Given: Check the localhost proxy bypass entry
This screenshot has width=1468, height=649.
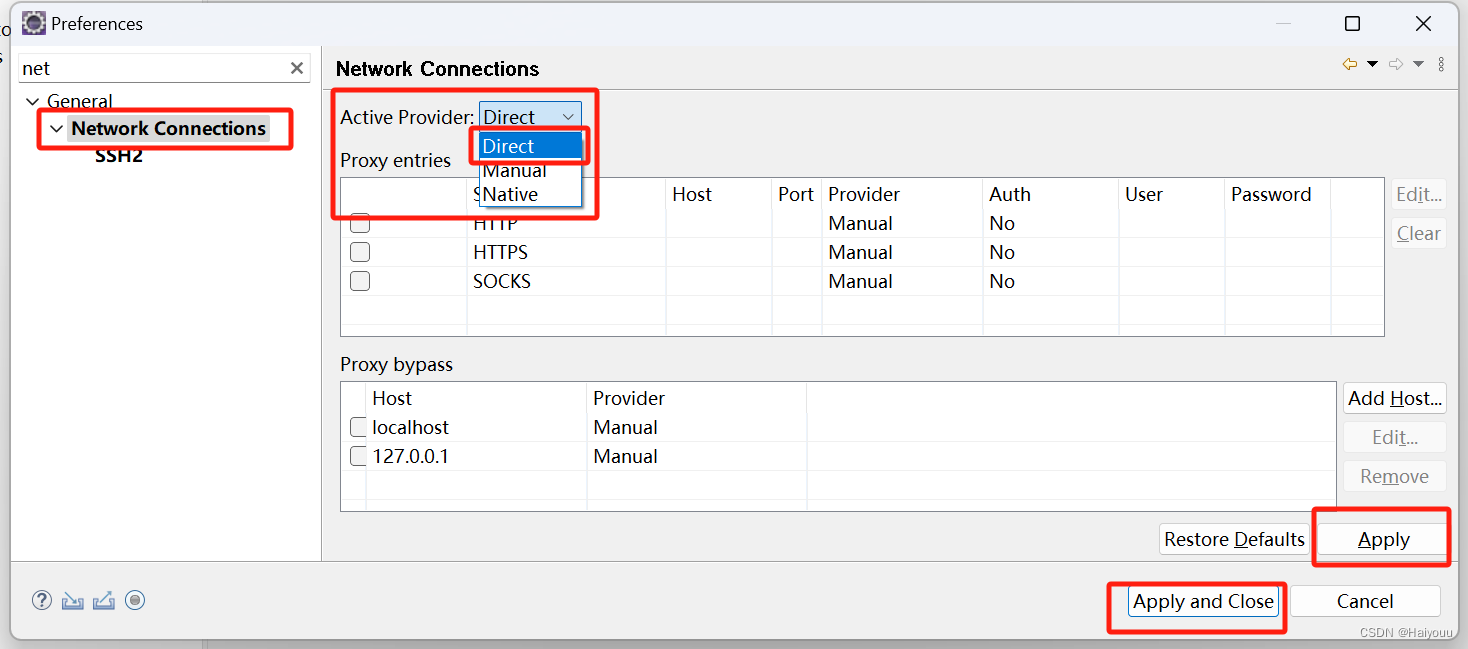Looking at the screenshot, I should tap(358, 426).
